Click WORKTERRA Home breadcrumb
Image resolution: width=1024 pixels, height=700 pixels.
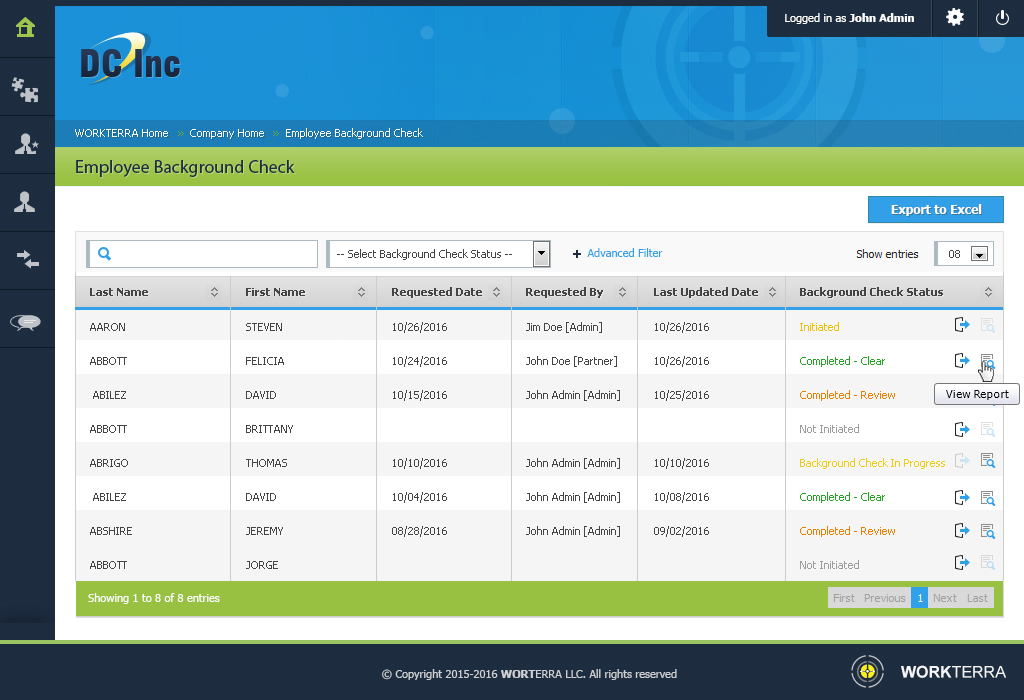pyautogui.click(x=121, y=133)
